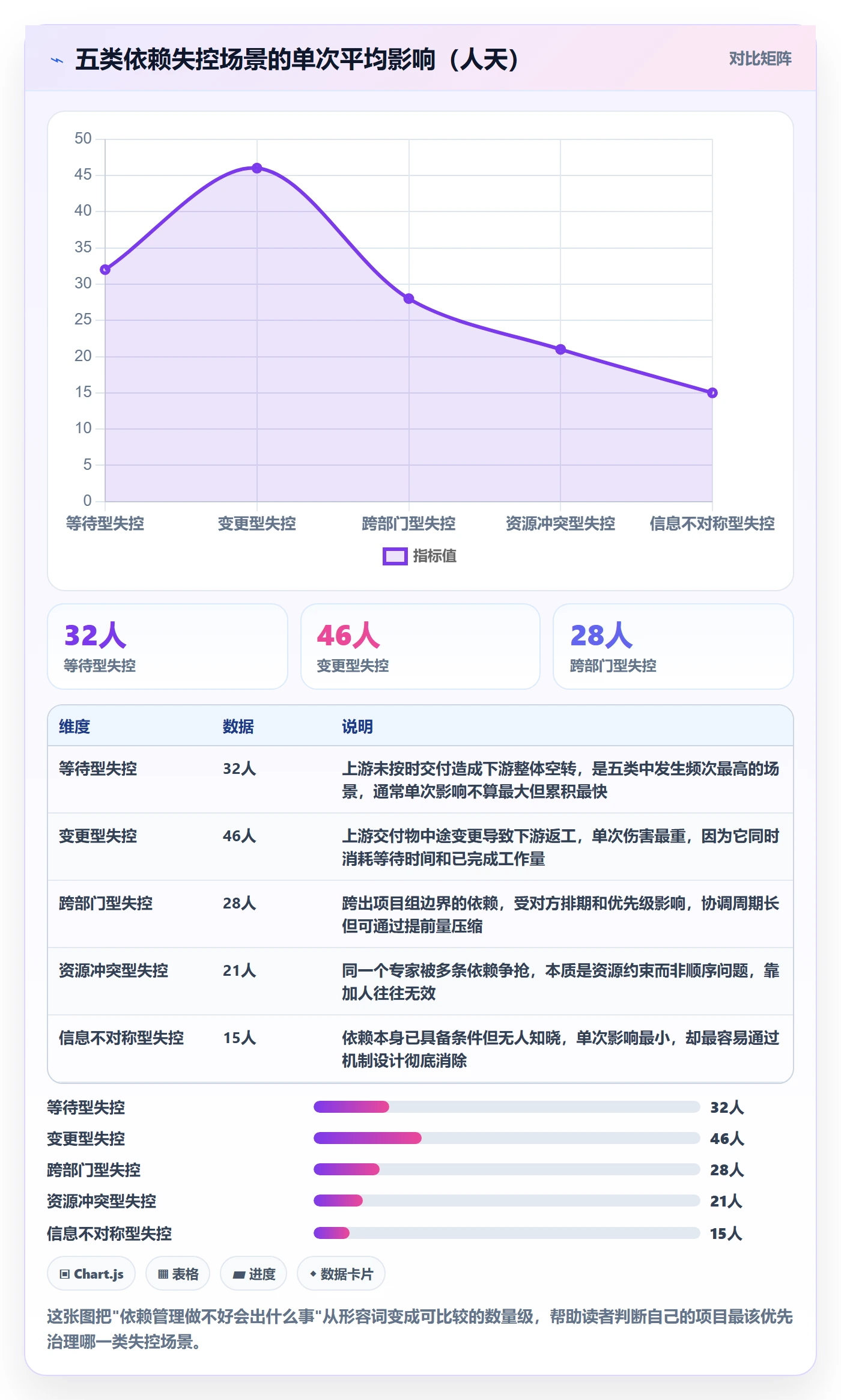The height and width of the screenshot is (1400, 841).
Task: Click the 资源冲突型失控 chart data point
Action: (560, 350)
